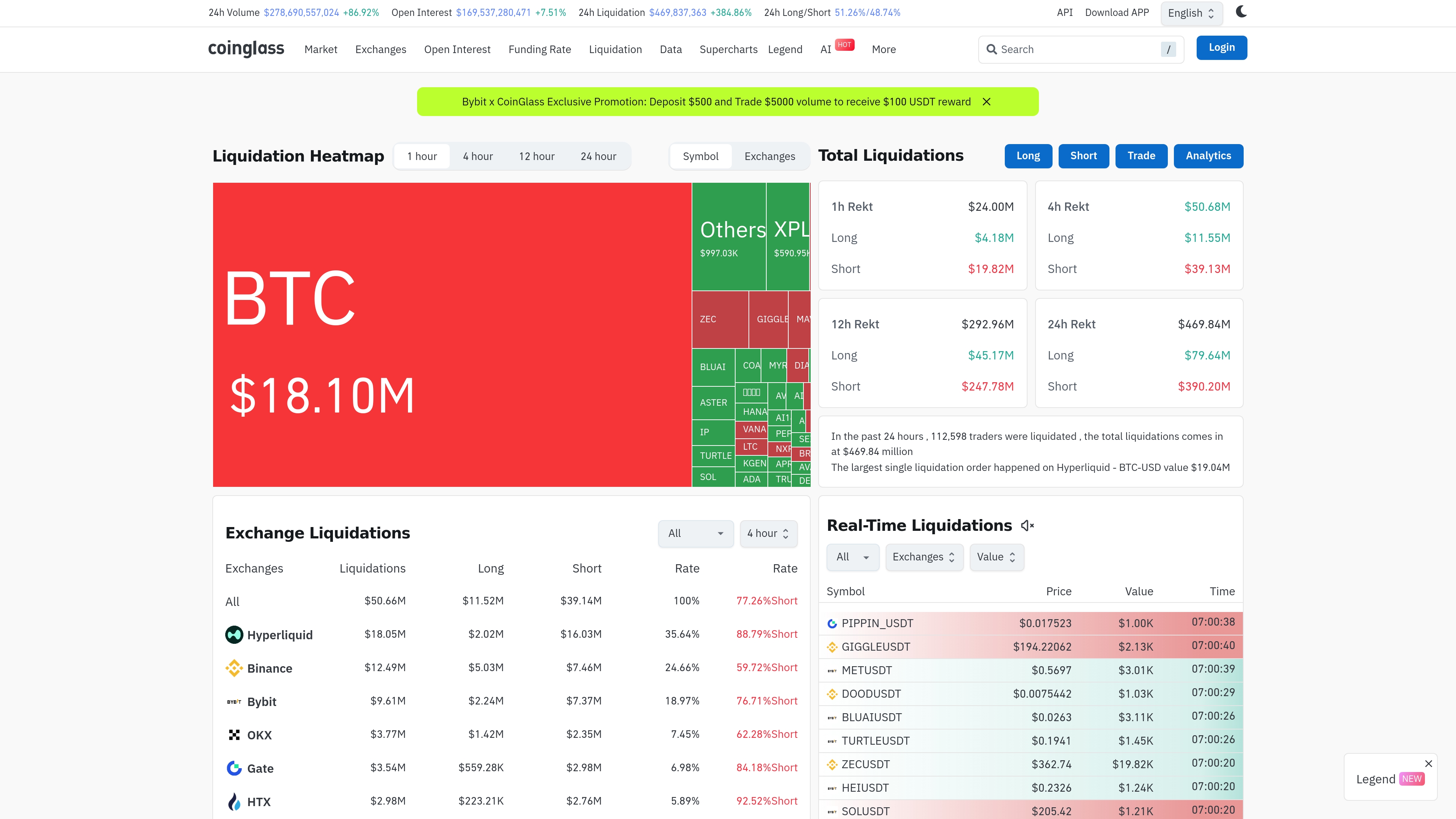The image size is (1456, 819).
Task: Open the English language dropdown
Action: click(x=1191, y=13)
